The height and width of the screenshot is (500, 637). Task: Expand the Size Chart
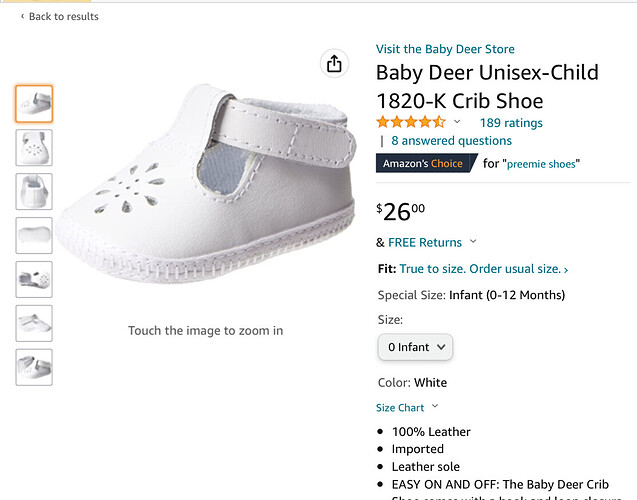coord(407,408)
